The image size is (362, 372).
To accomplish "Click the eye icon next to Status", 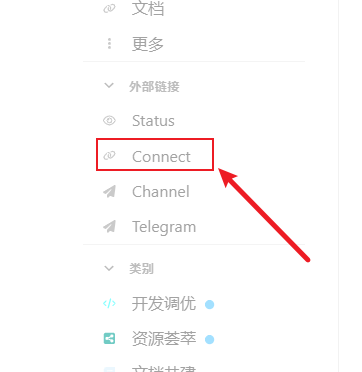I will [x=109, y=120].
